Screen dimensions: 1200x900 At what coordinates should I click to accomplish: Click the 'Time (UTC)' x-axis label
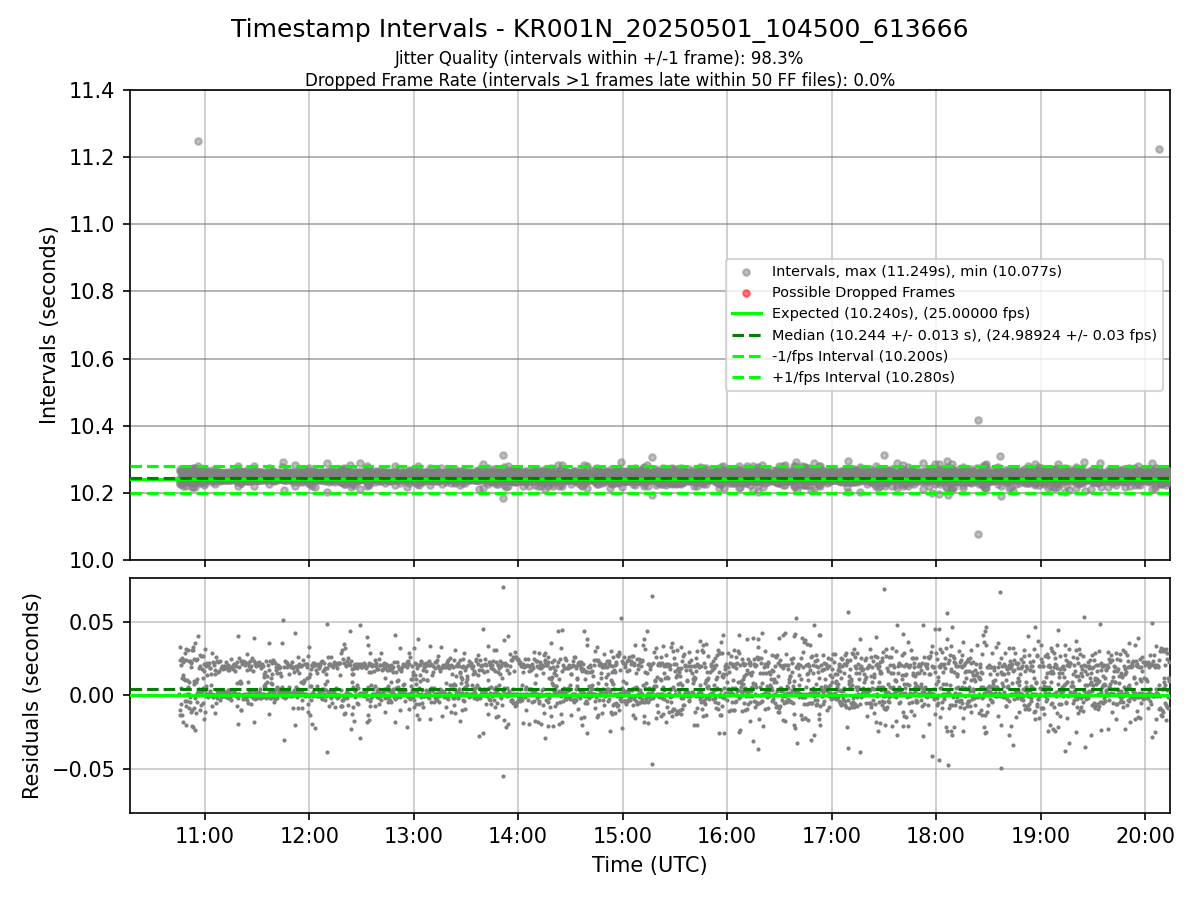point(649,865)
